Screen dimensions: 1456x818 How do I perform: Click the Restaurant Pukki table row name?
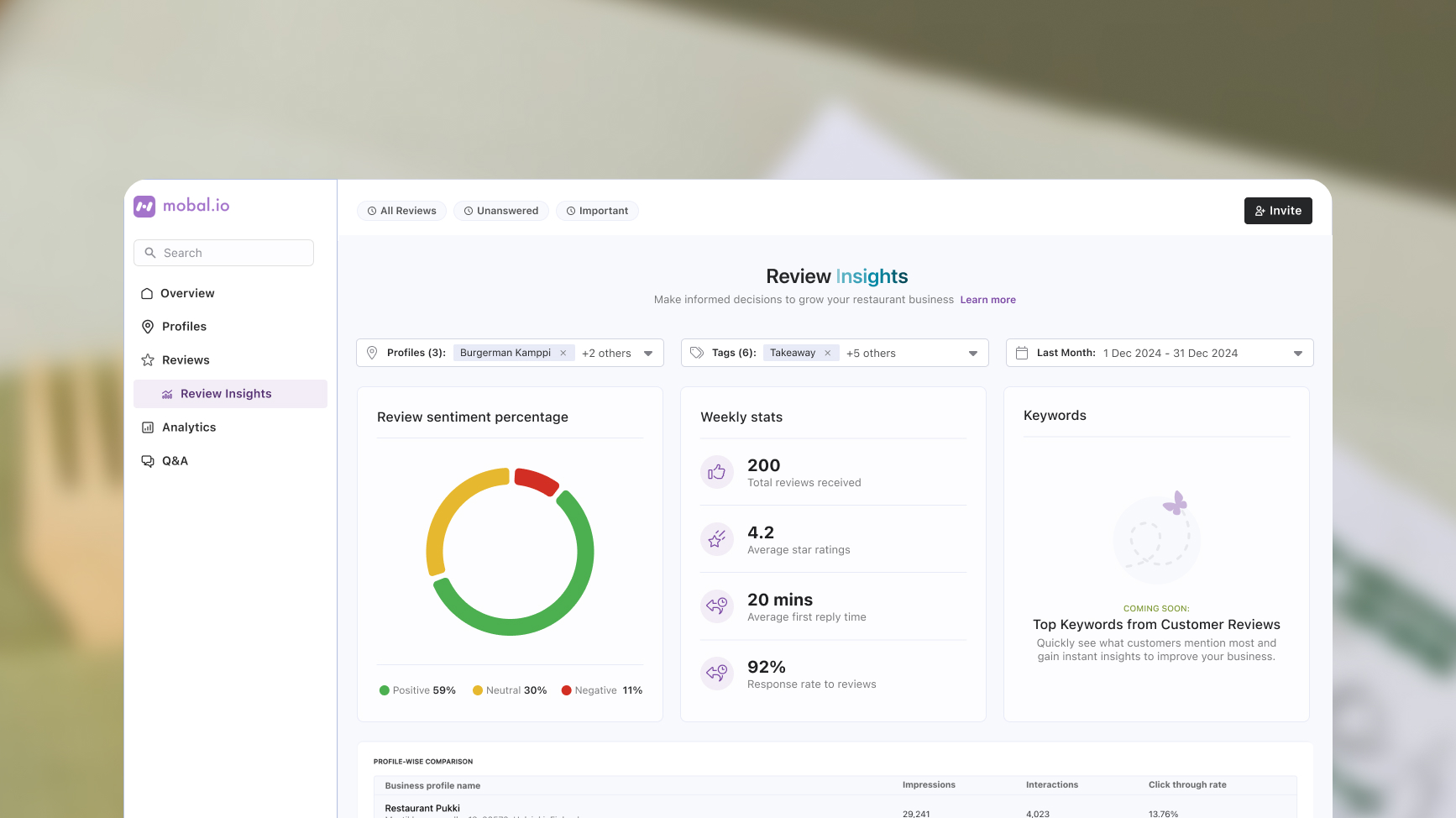click(422, 809)
